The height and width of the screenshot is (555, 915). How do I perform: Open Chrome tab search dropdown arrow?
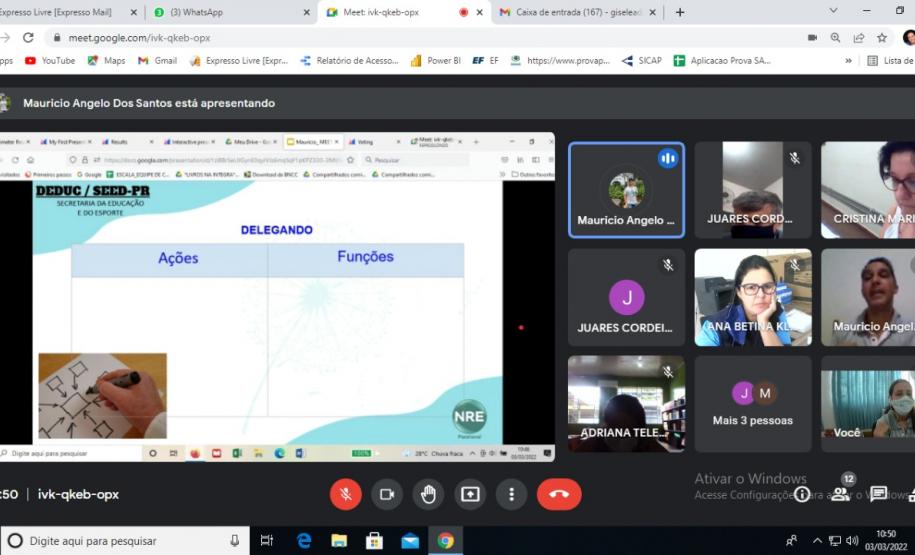(833, 11)
